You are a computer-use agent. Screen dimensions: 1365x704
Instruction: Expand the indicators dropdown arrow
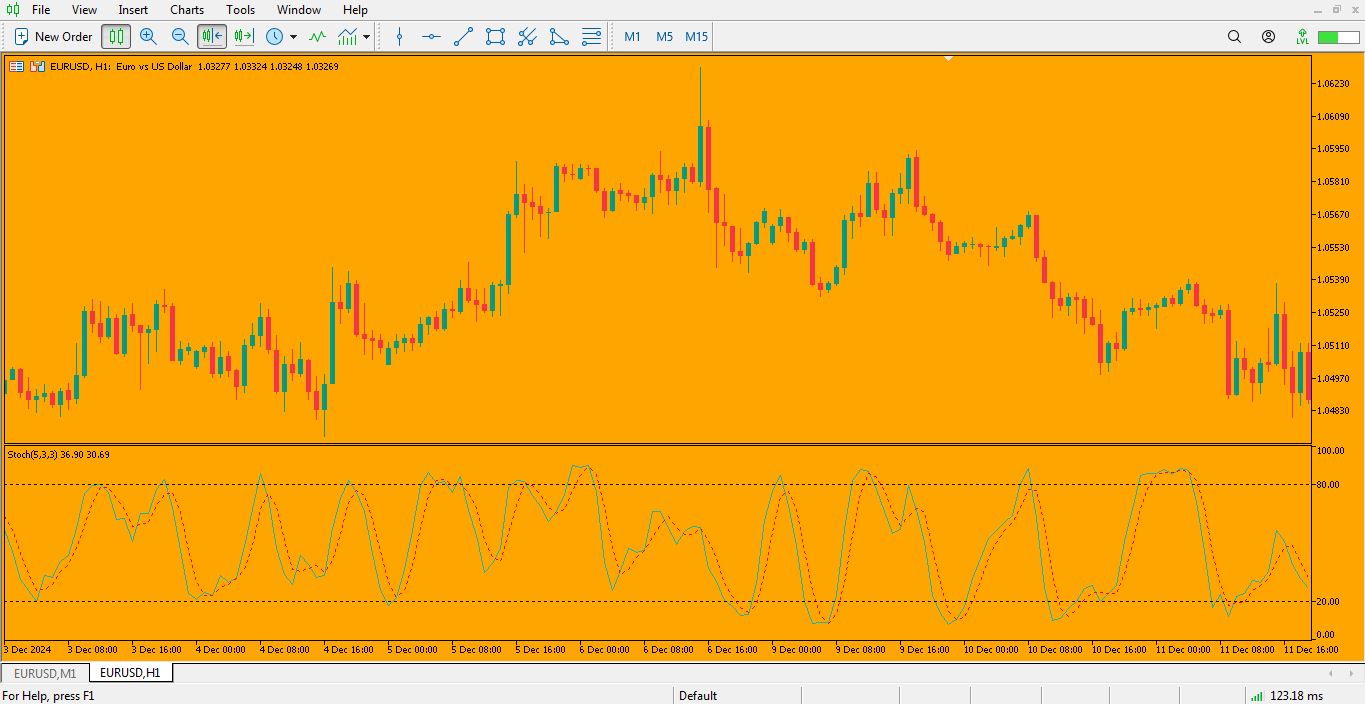pos(366,36)
